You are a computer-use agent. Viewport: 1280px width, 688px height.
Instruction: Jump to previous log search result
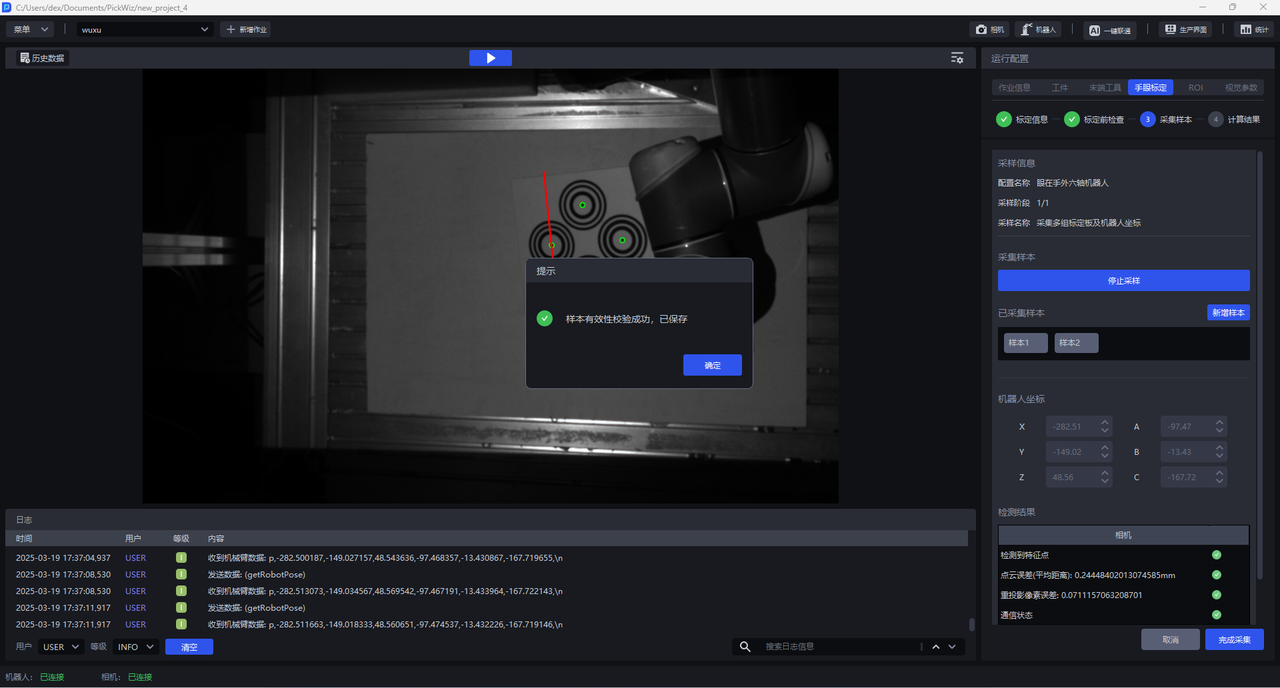pyautogui.click(x=936, y=647)
